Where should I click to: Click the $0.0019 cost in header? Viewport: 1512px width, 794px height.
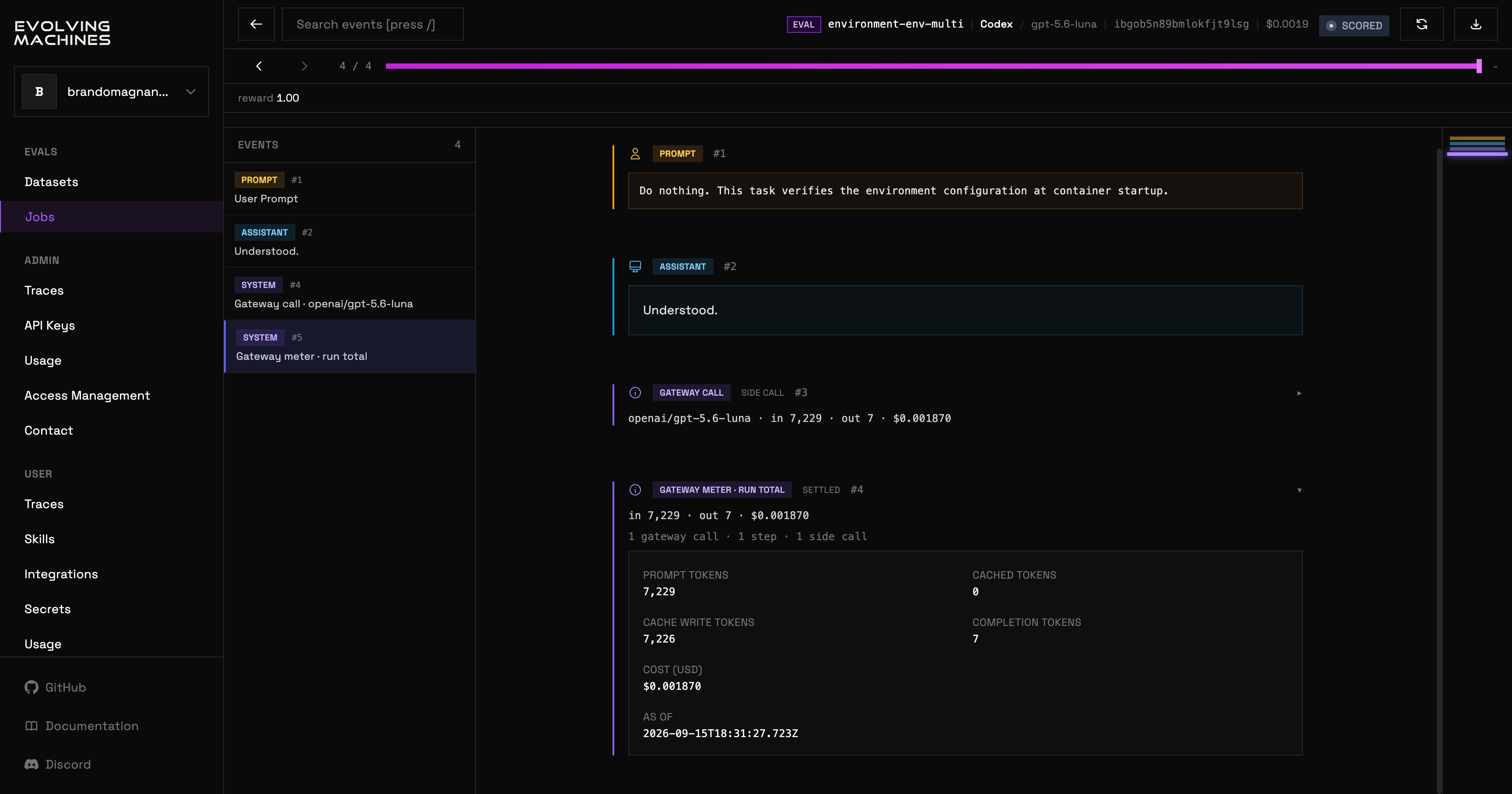(1287, 24)
